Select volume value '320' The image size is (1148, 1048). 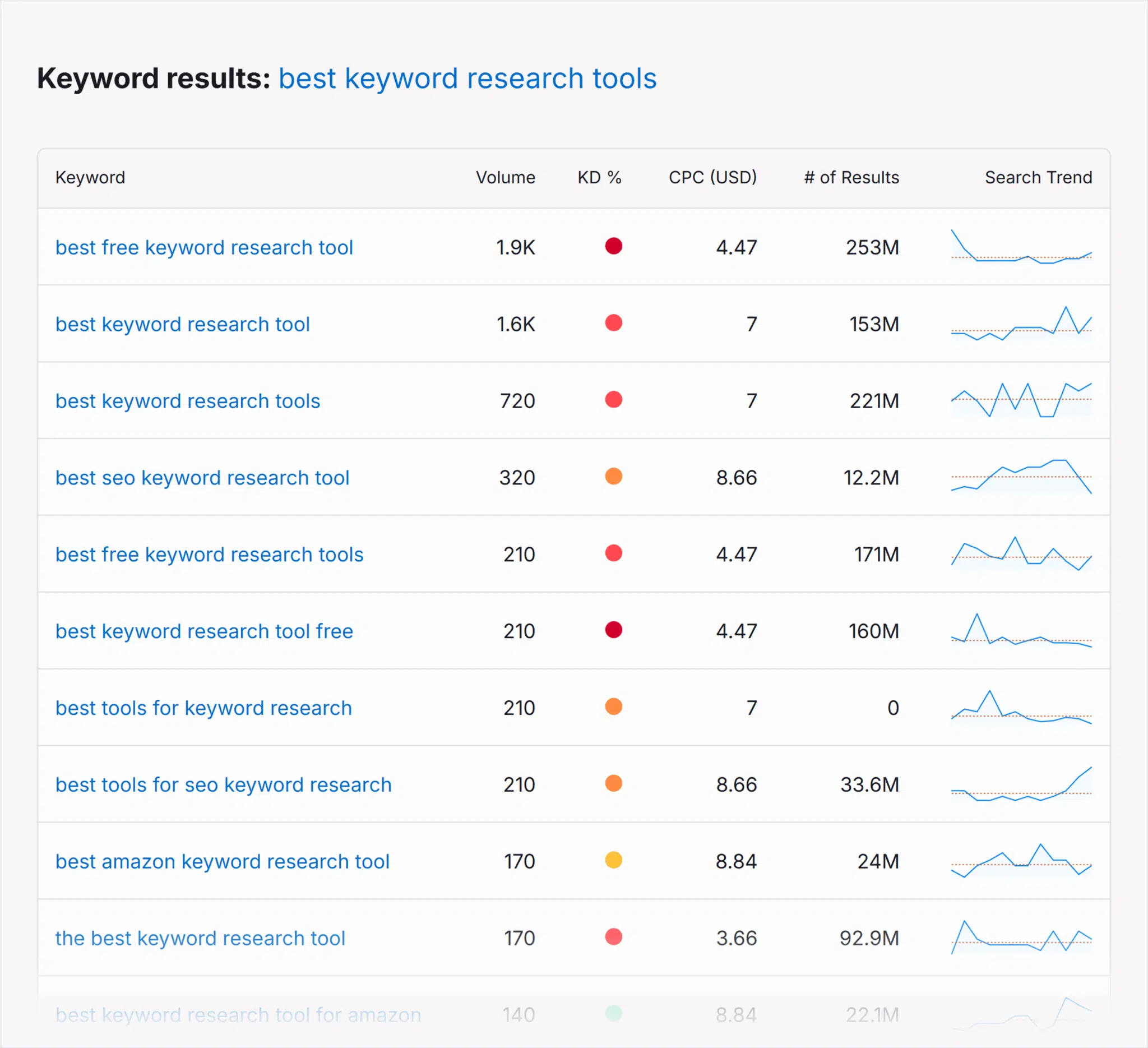(x=517, y=478)
